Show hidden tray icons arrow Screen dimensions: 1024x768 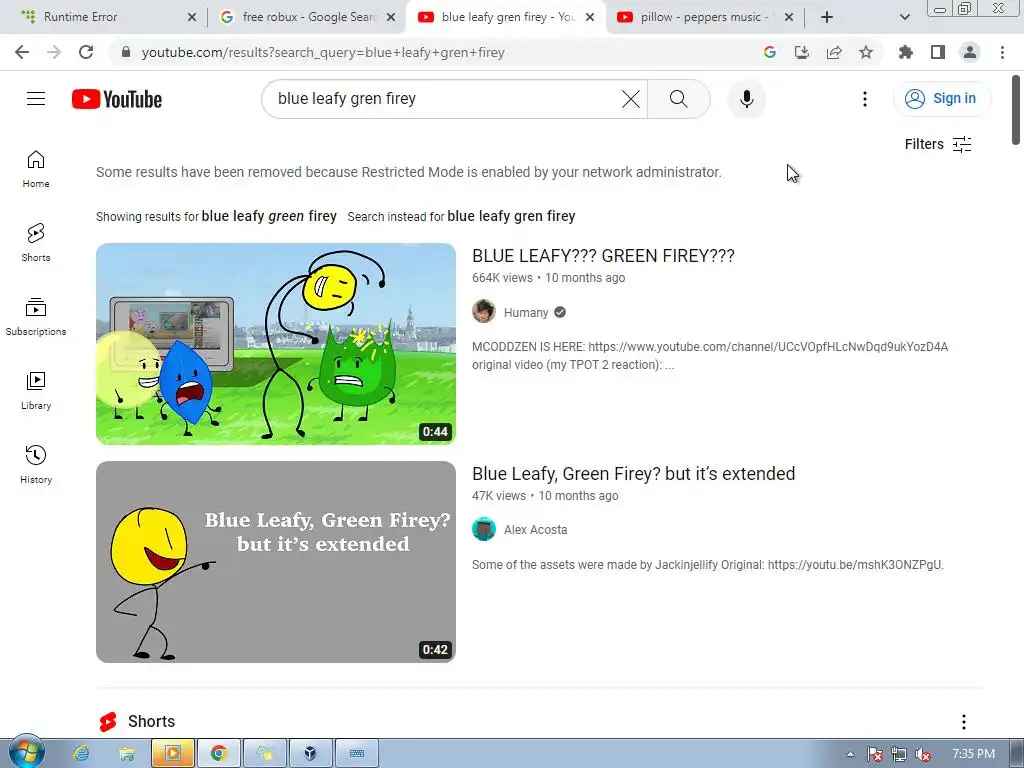pos(850,754)
